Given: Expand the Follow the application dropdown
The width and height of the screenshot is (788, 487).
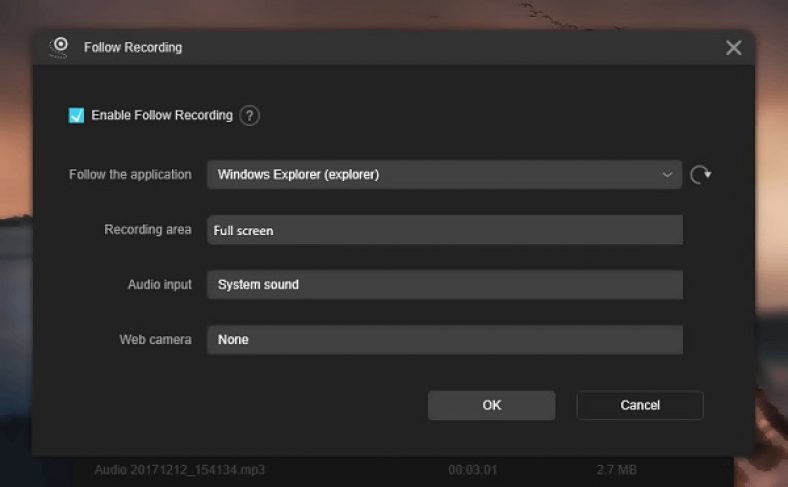Looking at the screenshot, I should pos(444,174).
